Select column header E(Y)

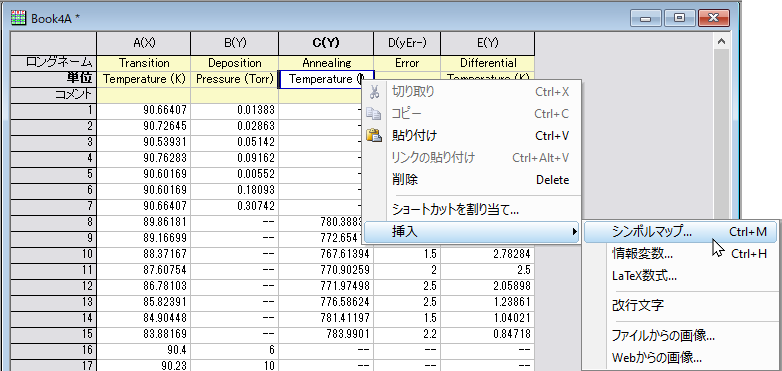click(487, 43)
